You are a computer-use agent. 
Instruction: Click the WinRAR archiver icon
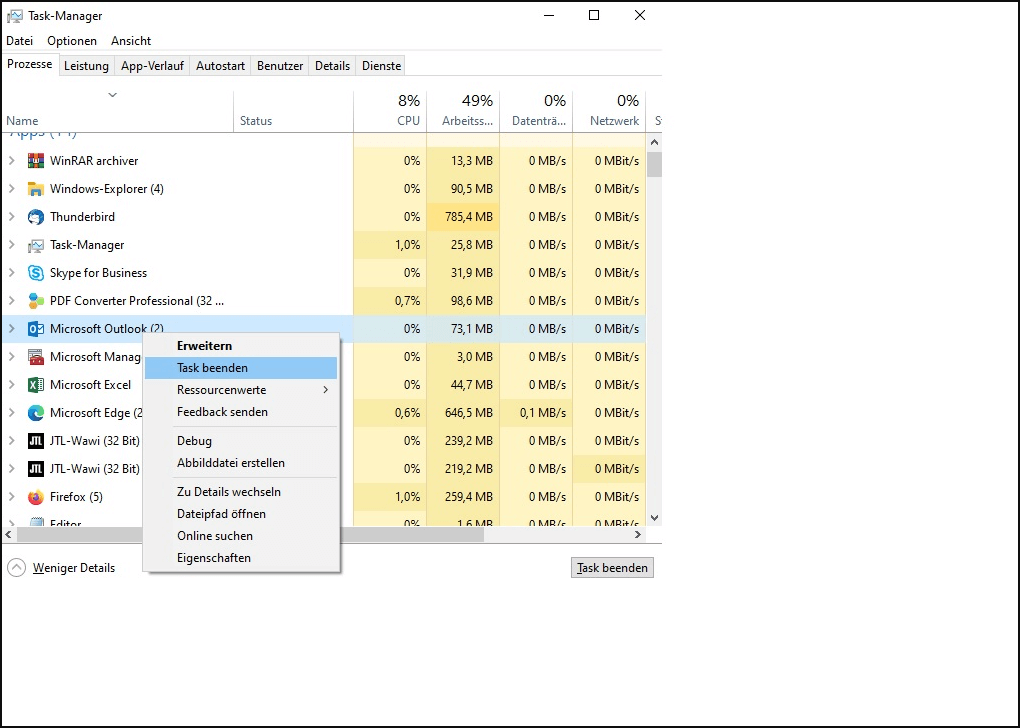[x=34, y=161]
